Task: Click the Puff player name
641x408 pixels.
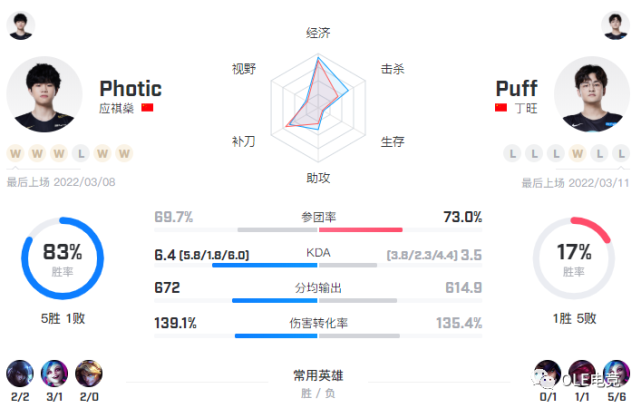Action: coord(516,89)
